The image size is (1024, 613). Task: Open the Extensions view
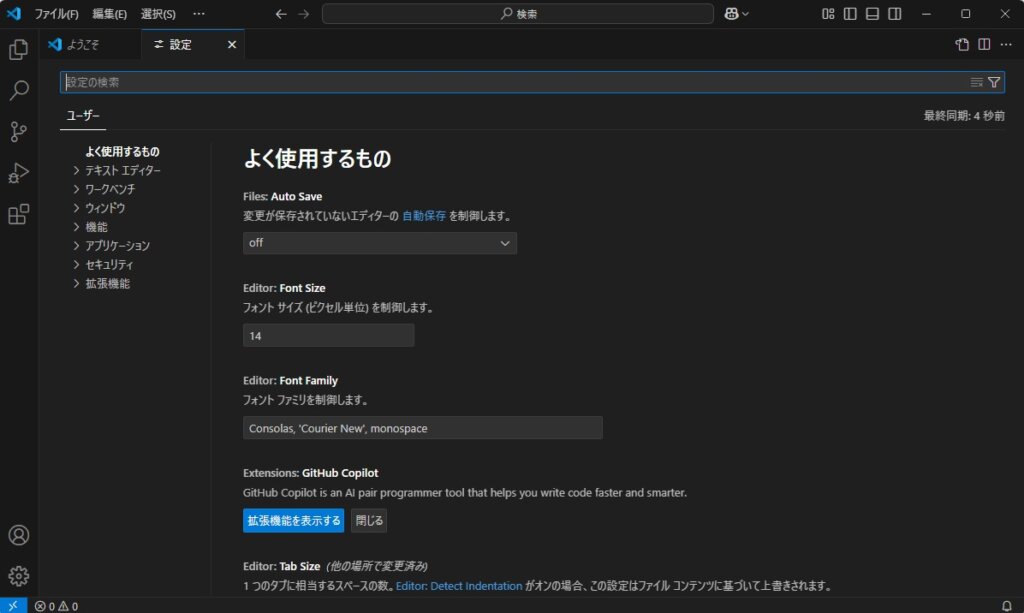18,214
